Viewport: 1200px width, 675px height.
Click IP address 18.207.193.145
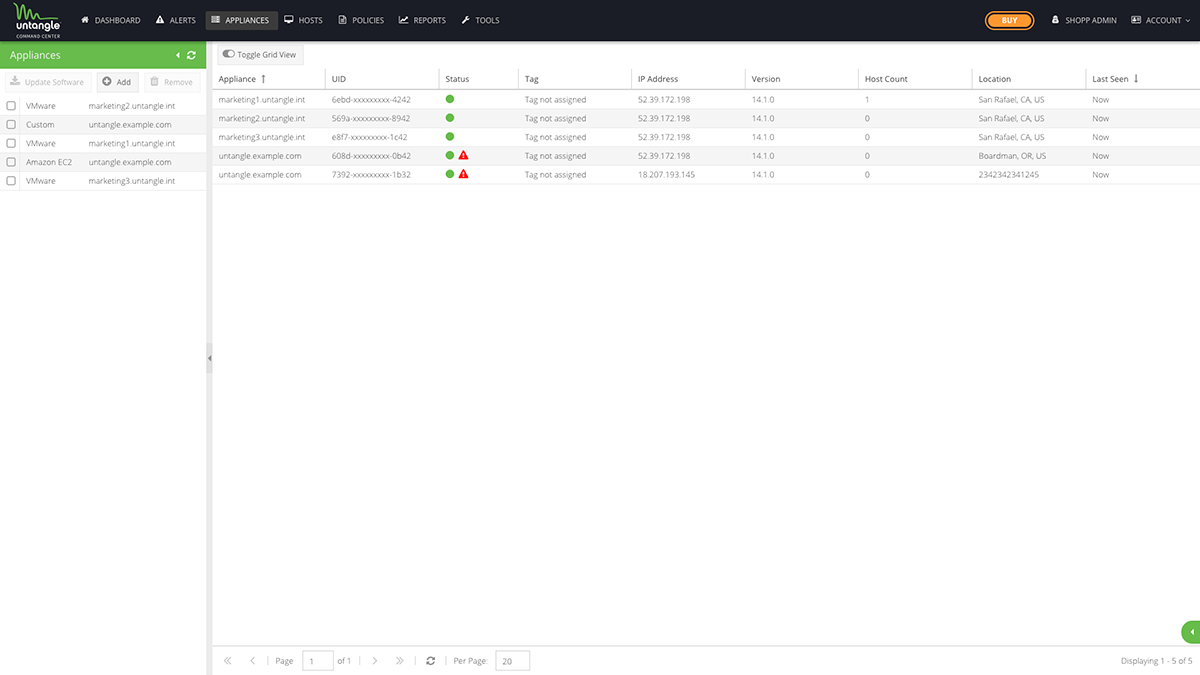[666, 175]
